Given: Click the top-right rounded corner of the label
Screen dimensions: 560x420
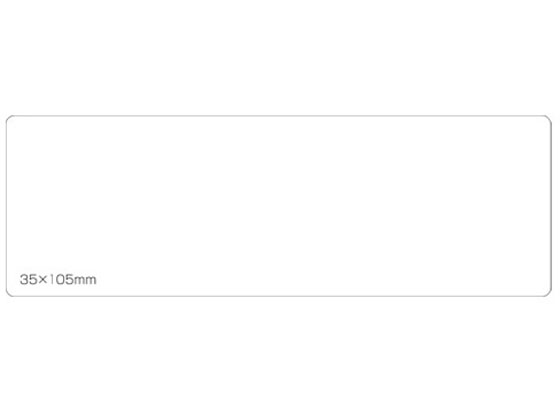Looking at the screenshot, I should tap(549, 119).
